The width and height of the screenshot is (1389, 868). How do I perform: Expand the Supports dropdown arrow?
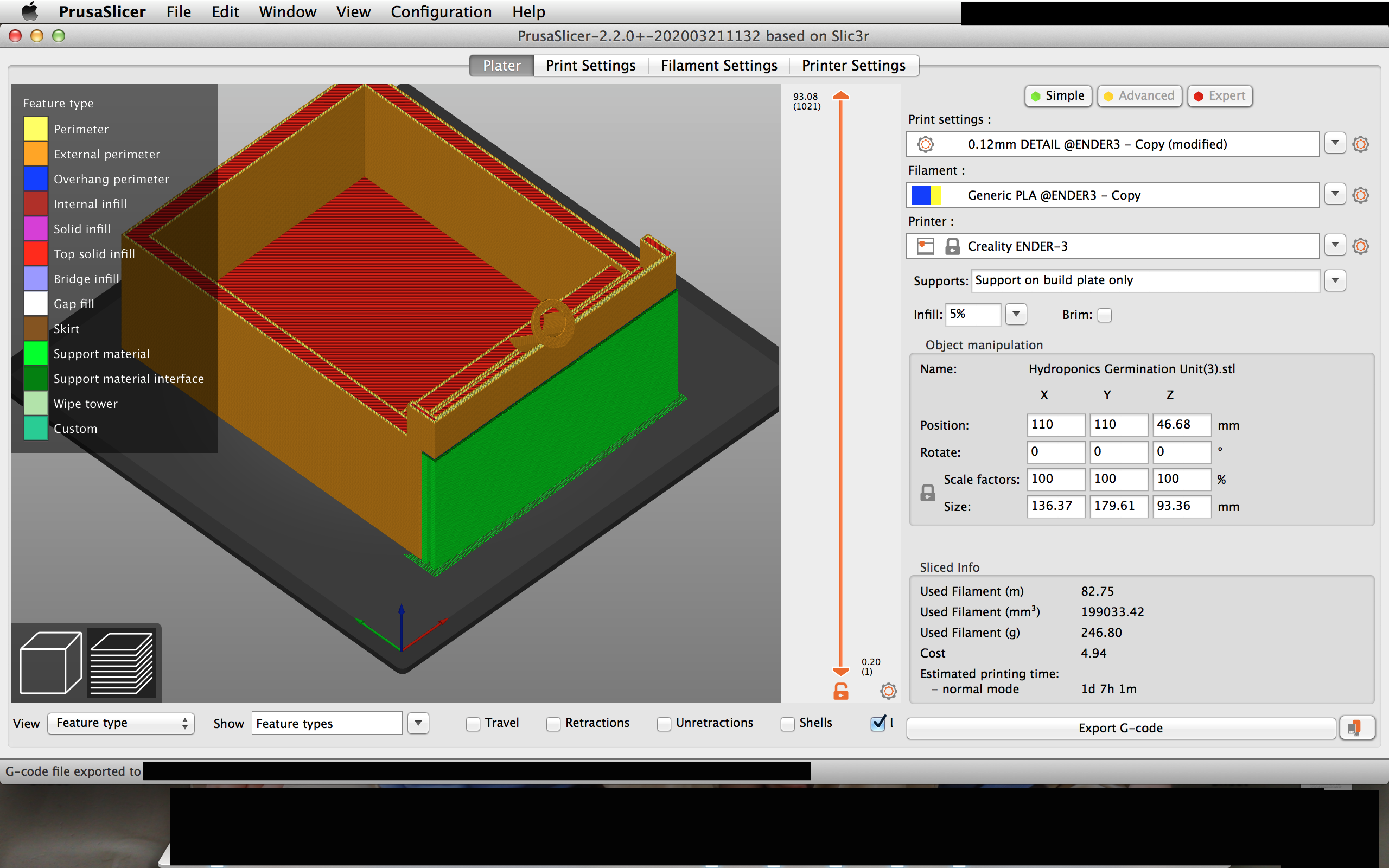click(x=1335, y=280)
